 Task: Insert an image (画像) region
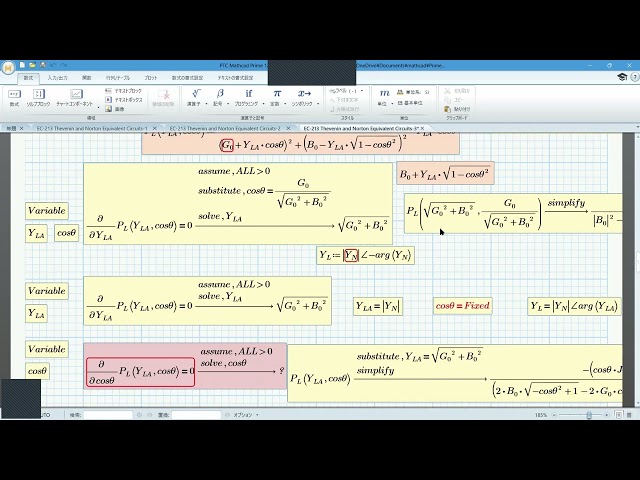click(115, 109)
